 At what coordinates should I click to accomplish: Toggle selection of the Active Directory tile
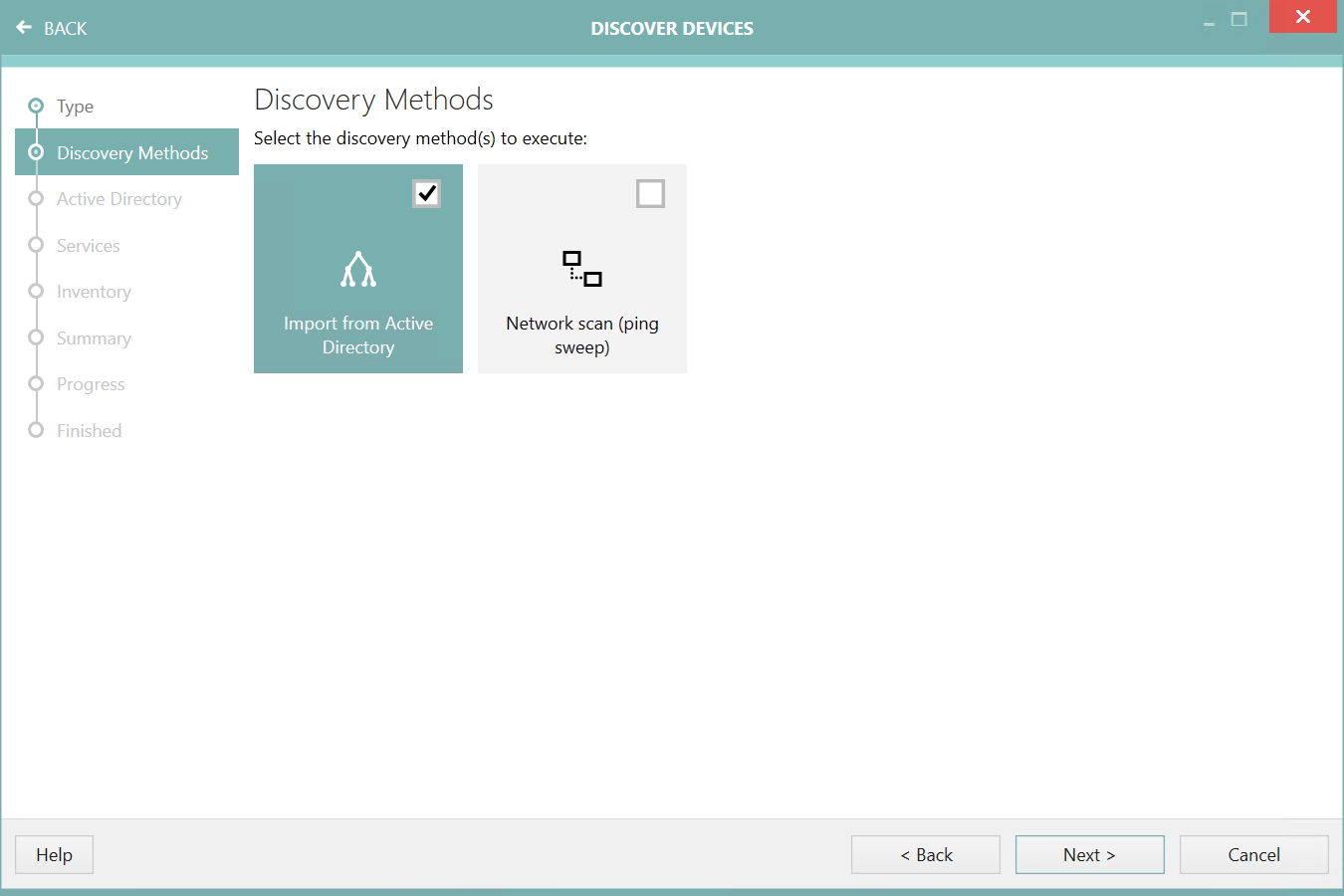tap(358, 269)
